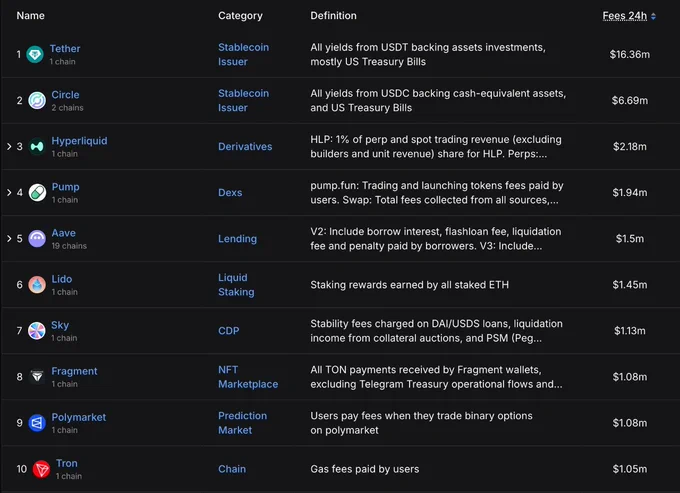Expand the Hyperliquid row
Viewport: 680px width, 493px height.
[x=9, y=147]
